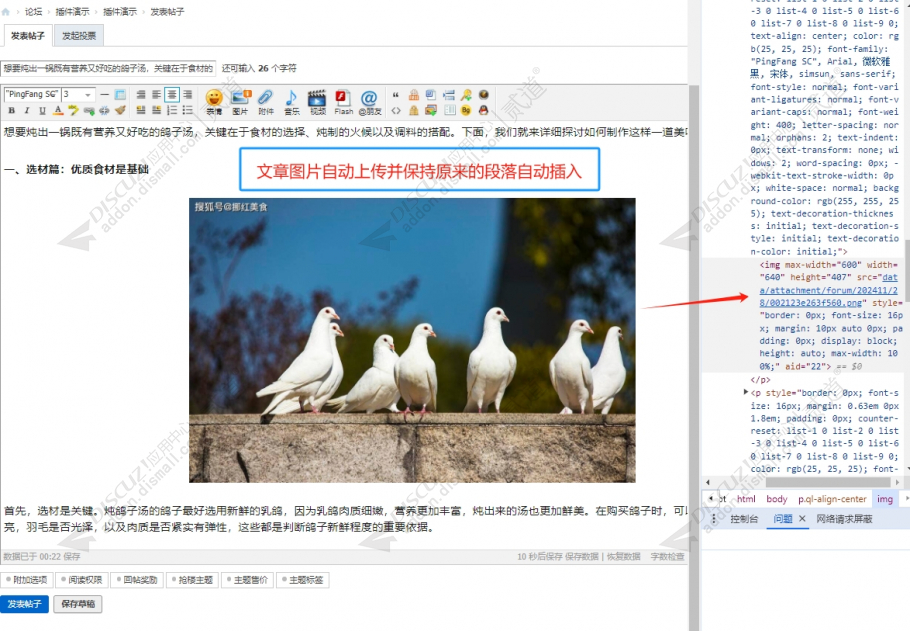Insert code block angle brackets icon

coord(396,110)
